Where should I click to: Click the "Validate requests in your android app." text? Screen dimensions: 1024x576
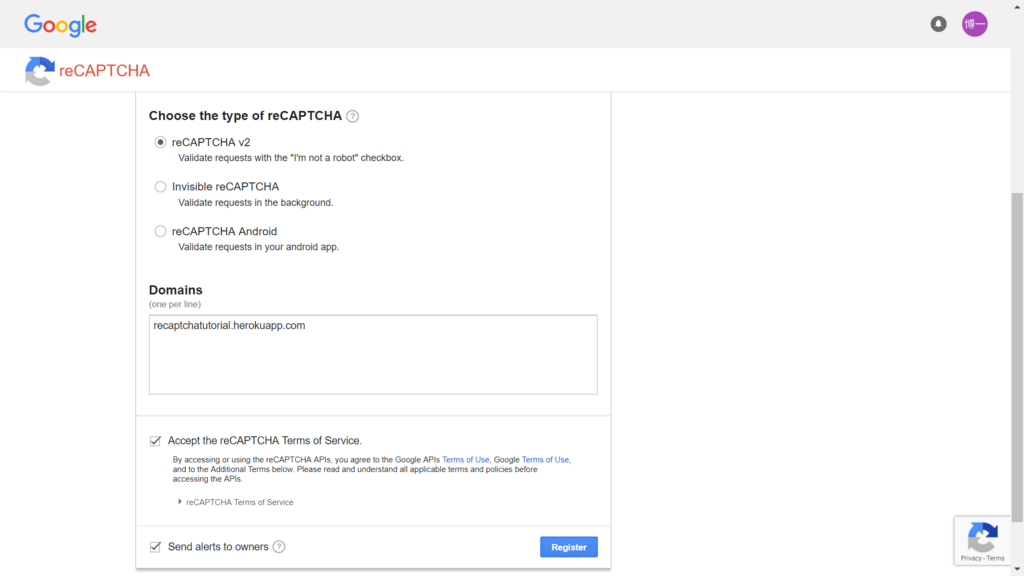[259, 247]
